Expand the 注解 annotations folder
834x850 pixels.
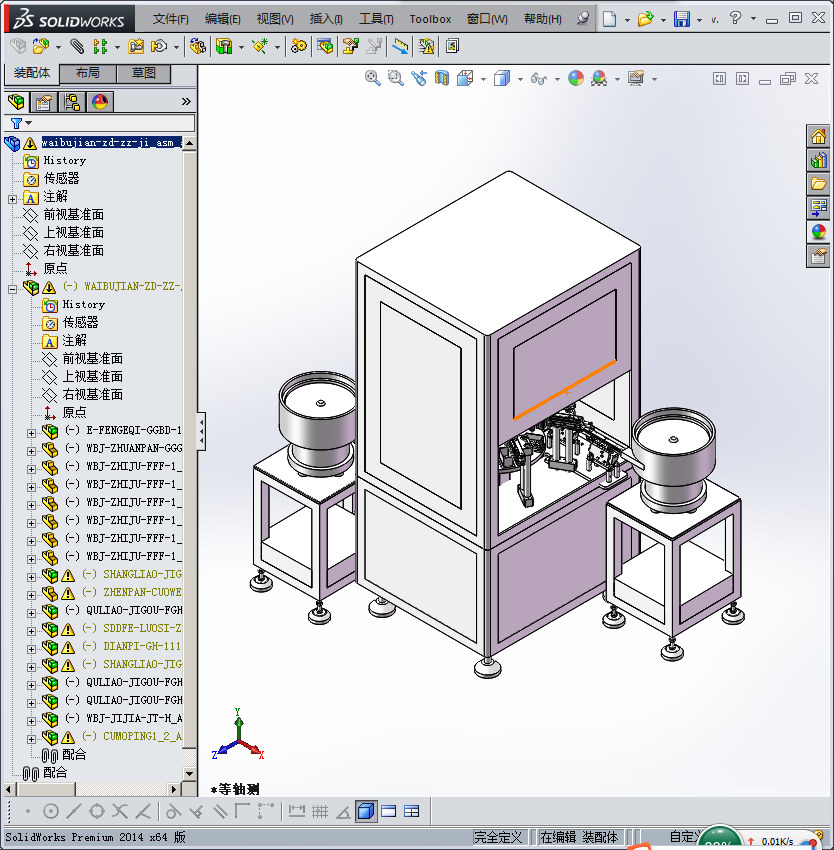(12, 199)
